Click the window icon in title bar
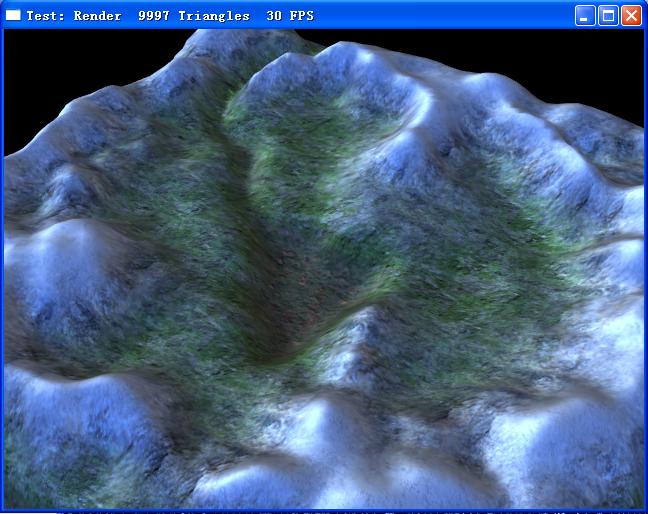 click(13, 15)
